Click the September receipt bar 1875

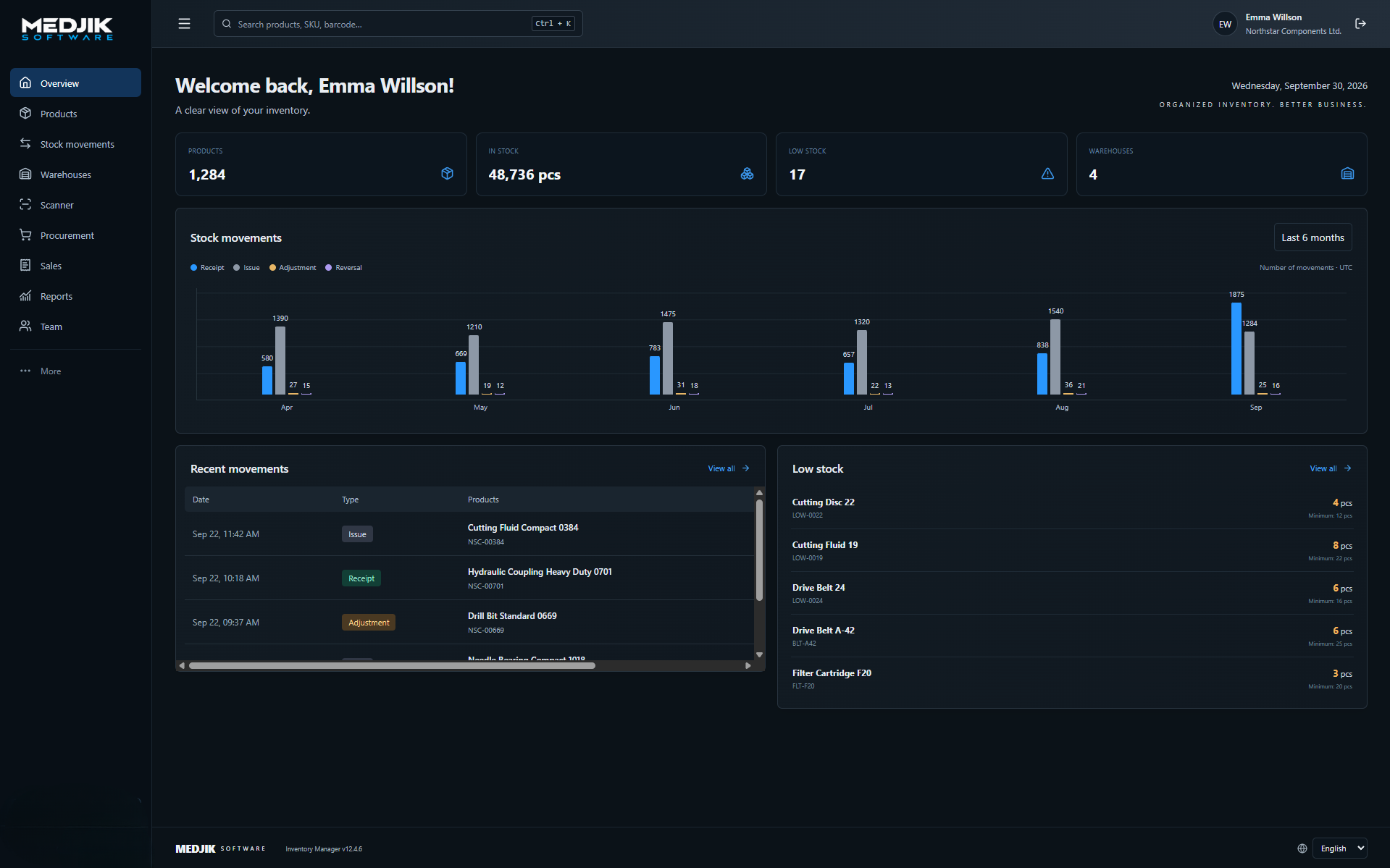(x=1236, y=348)
